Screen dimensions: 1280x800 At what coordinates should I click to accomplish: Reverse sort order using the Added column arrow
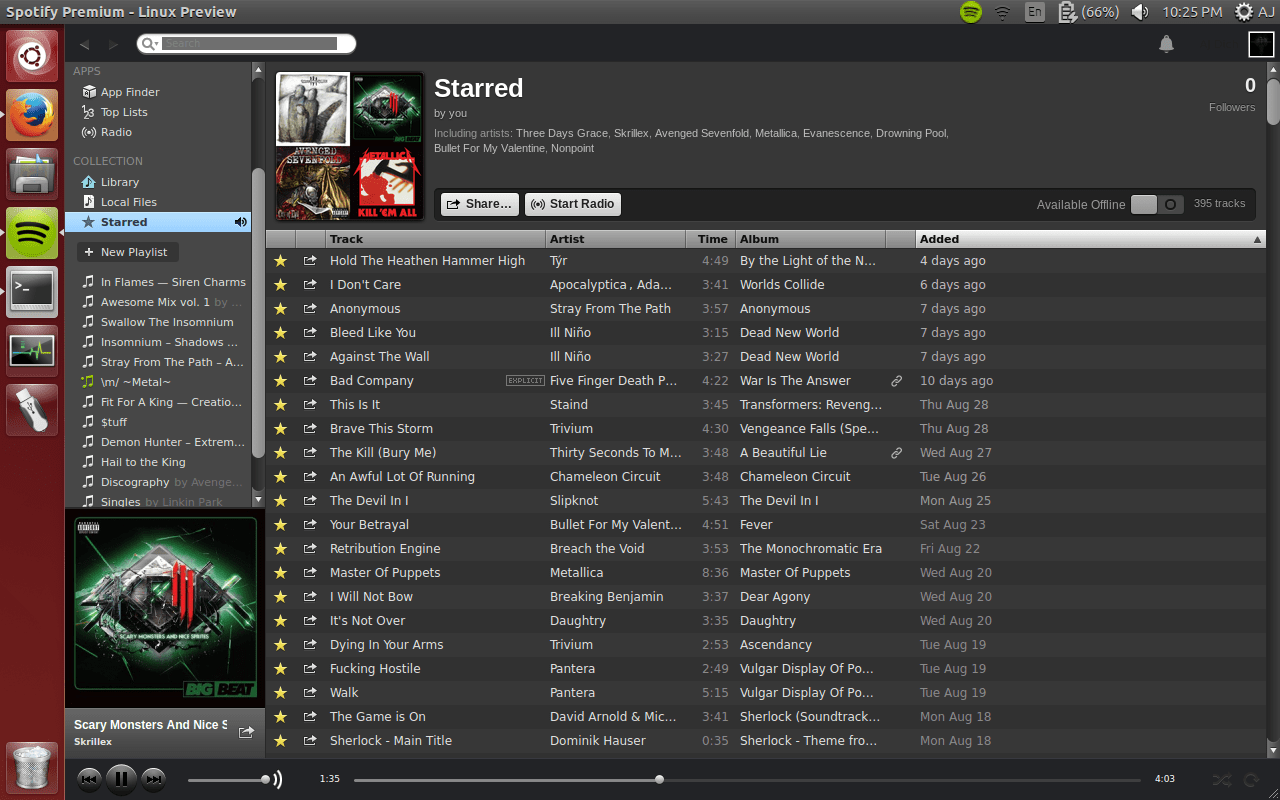(x=1257, y=239)
